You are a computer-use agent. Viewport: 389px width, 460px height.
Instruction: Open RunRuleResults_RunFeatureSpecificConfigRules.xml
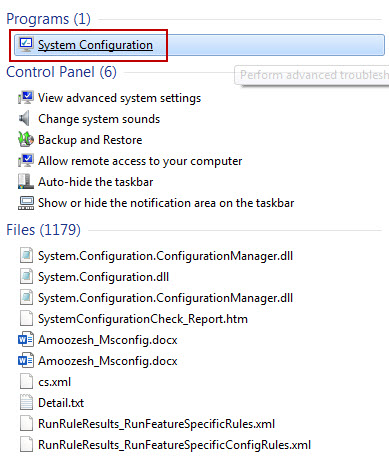pyautogui.click(x=174, y=445)
